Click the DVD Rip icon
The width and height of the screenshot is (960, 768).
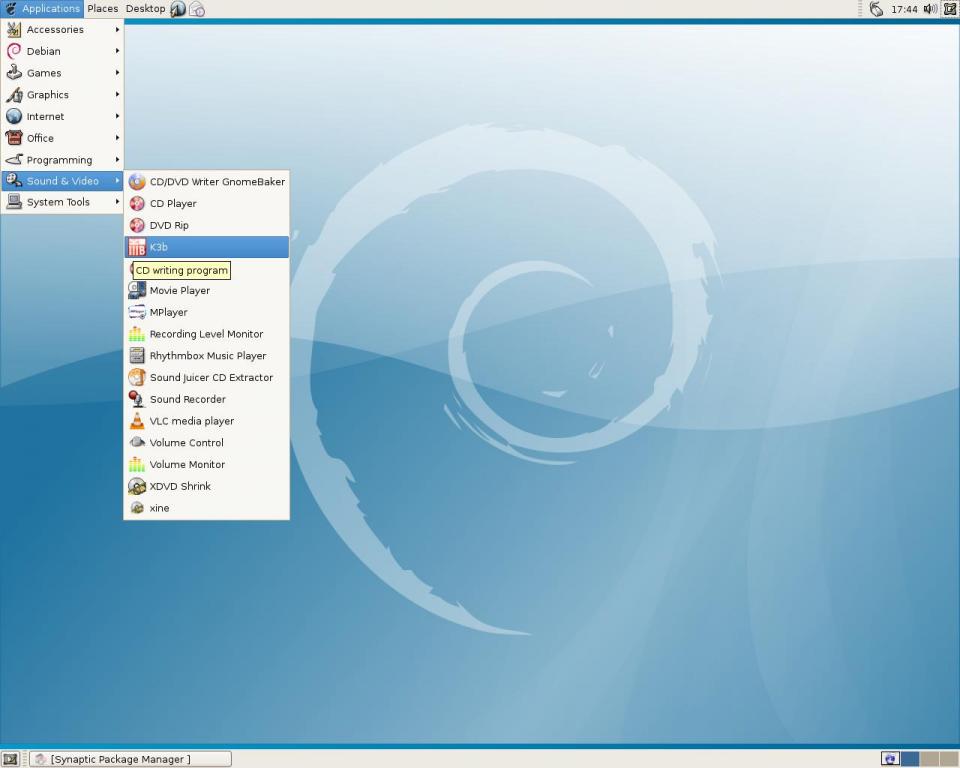coord(137,225)
